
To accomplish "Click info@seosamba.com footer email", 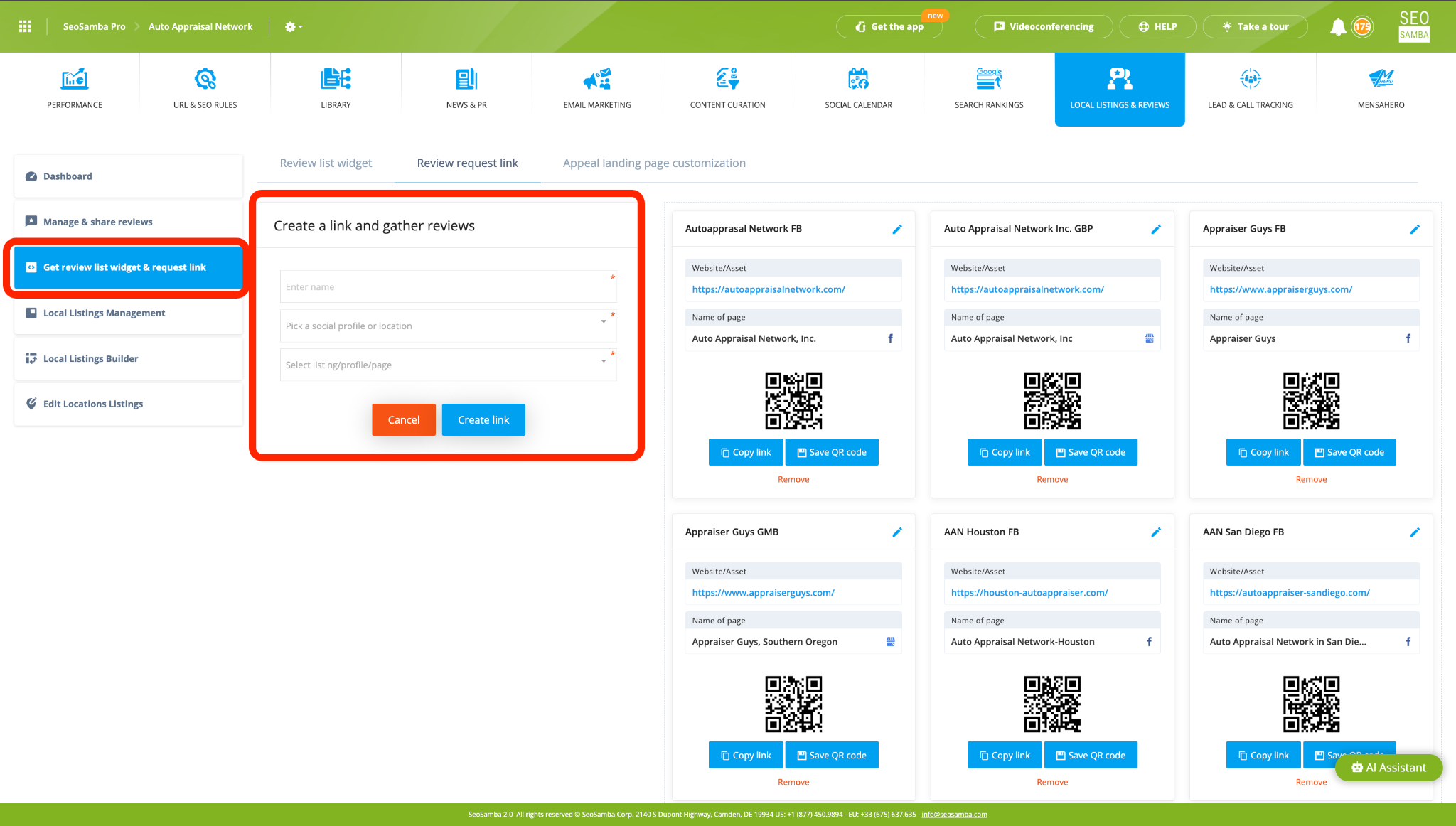I will coord(954,815).
